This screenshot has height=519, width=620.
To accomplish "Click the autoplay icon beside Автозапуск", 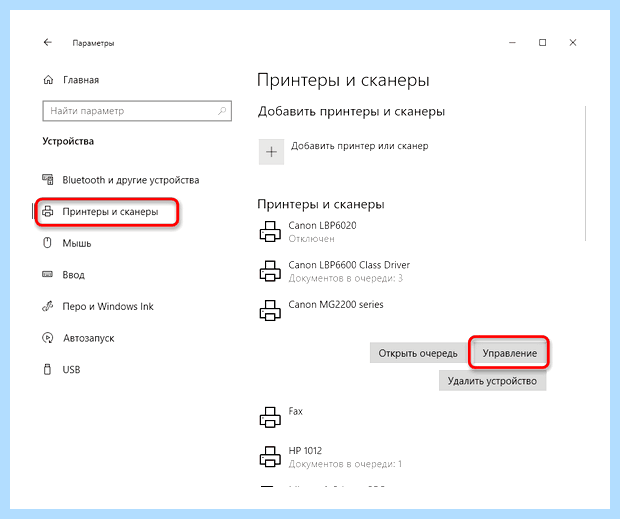I will tap(47, 338).
